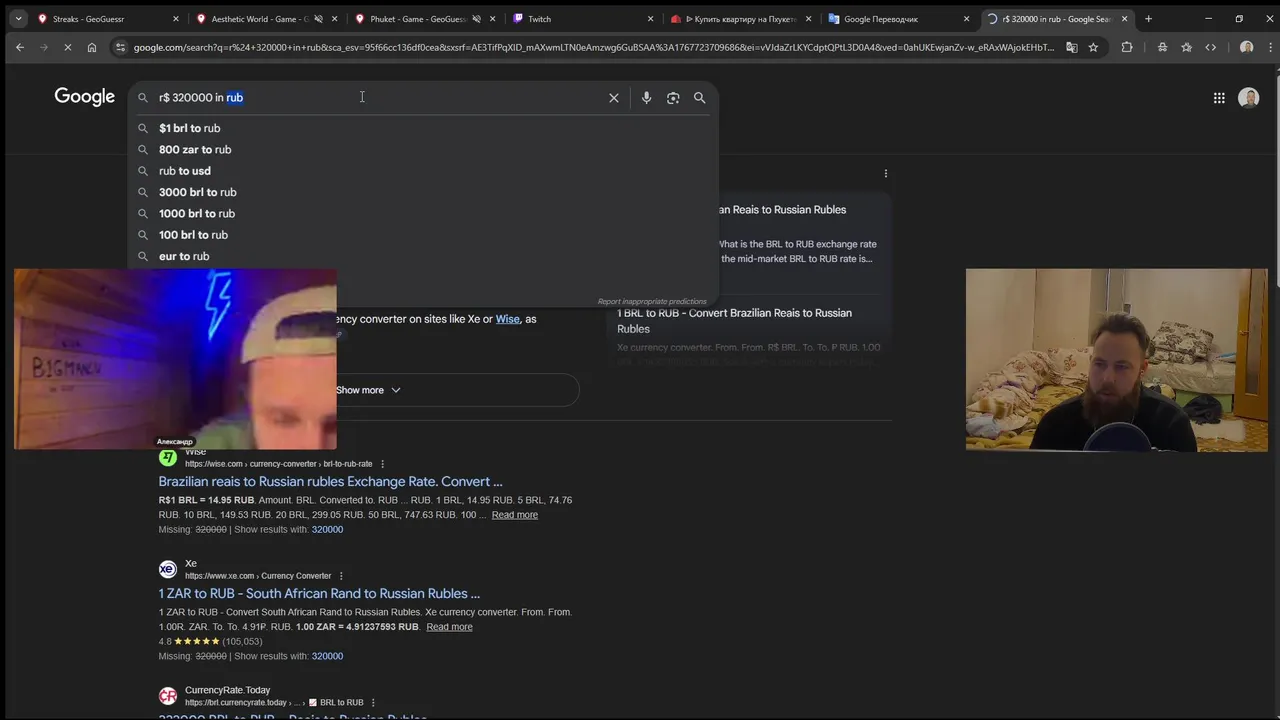Show results with 320000 under Wise
1280x720 pixels.
point(327,530)
